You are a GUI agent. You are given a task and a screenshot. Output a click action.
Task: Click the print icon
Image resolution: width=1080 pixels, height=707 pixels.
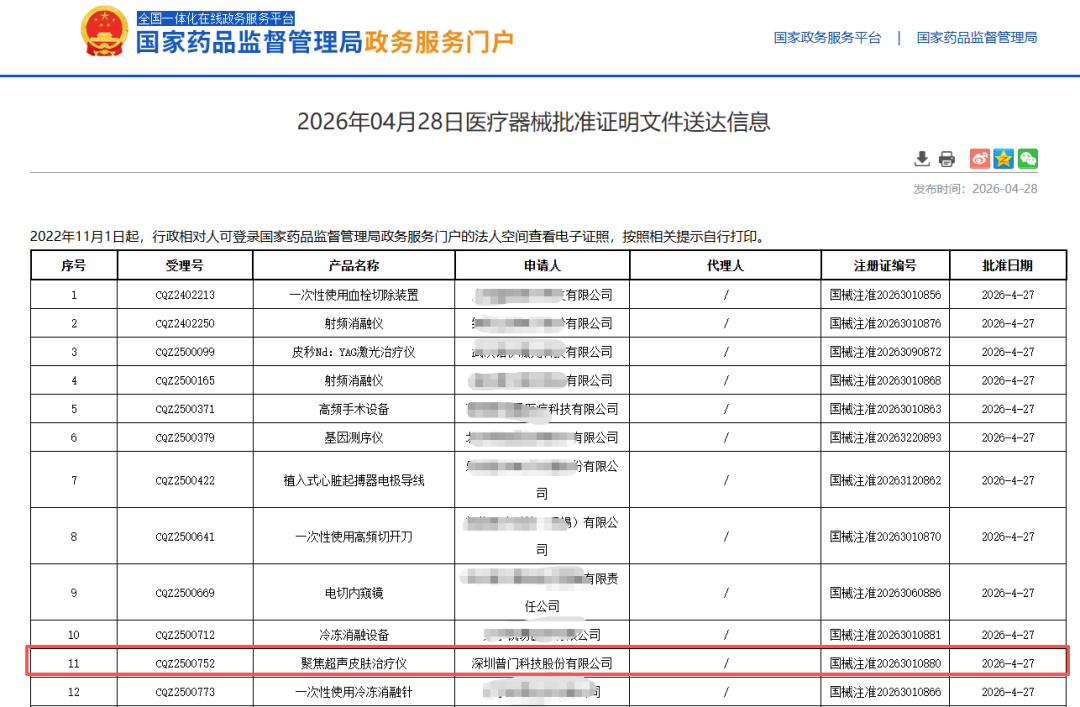tap(947, 159)
